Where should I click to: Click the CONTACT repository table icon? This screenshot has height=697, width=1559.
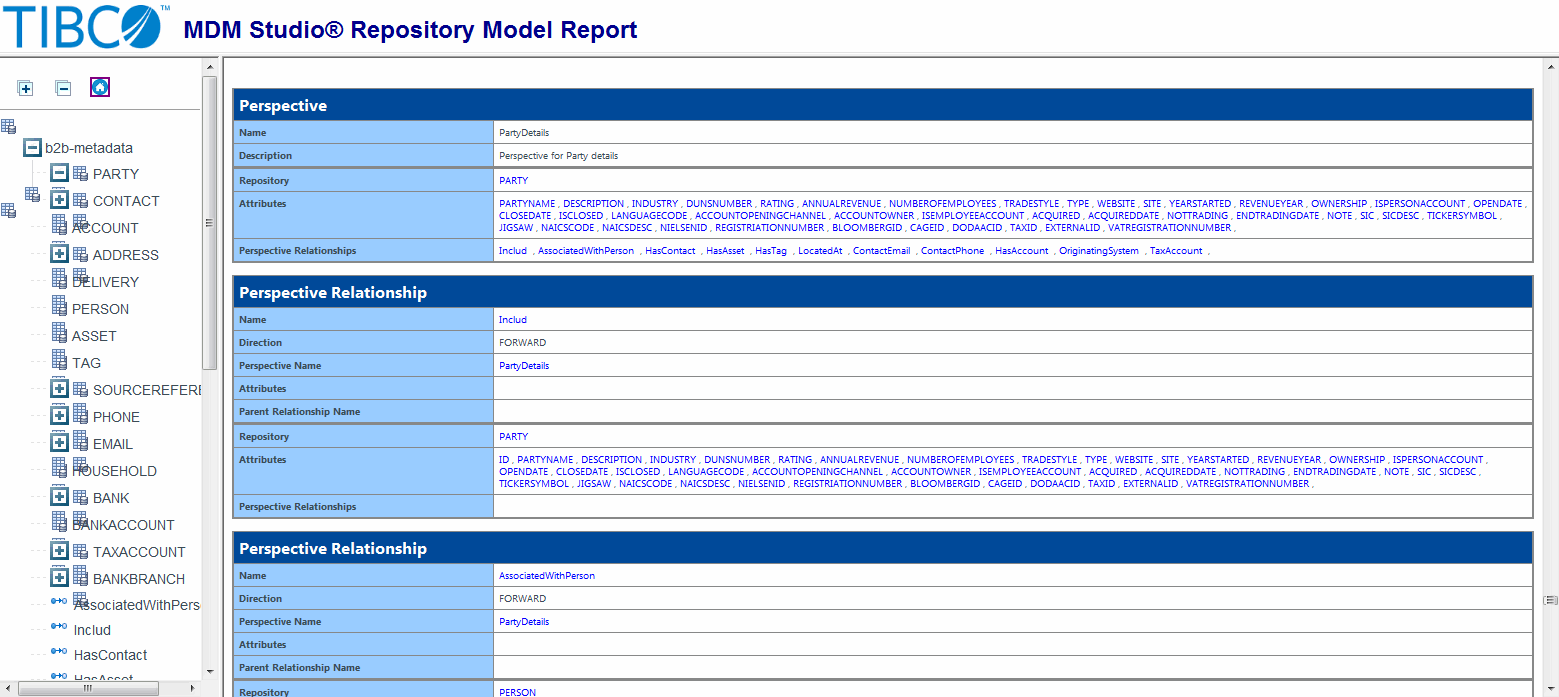[x=80, y=200]
